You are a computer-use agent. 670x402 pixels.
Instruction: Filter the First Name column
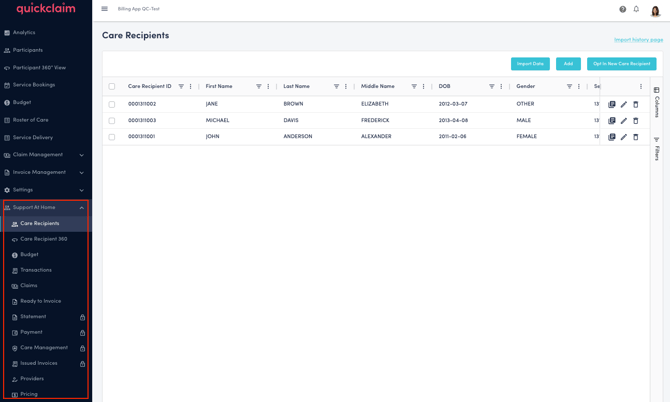point(259,87)
